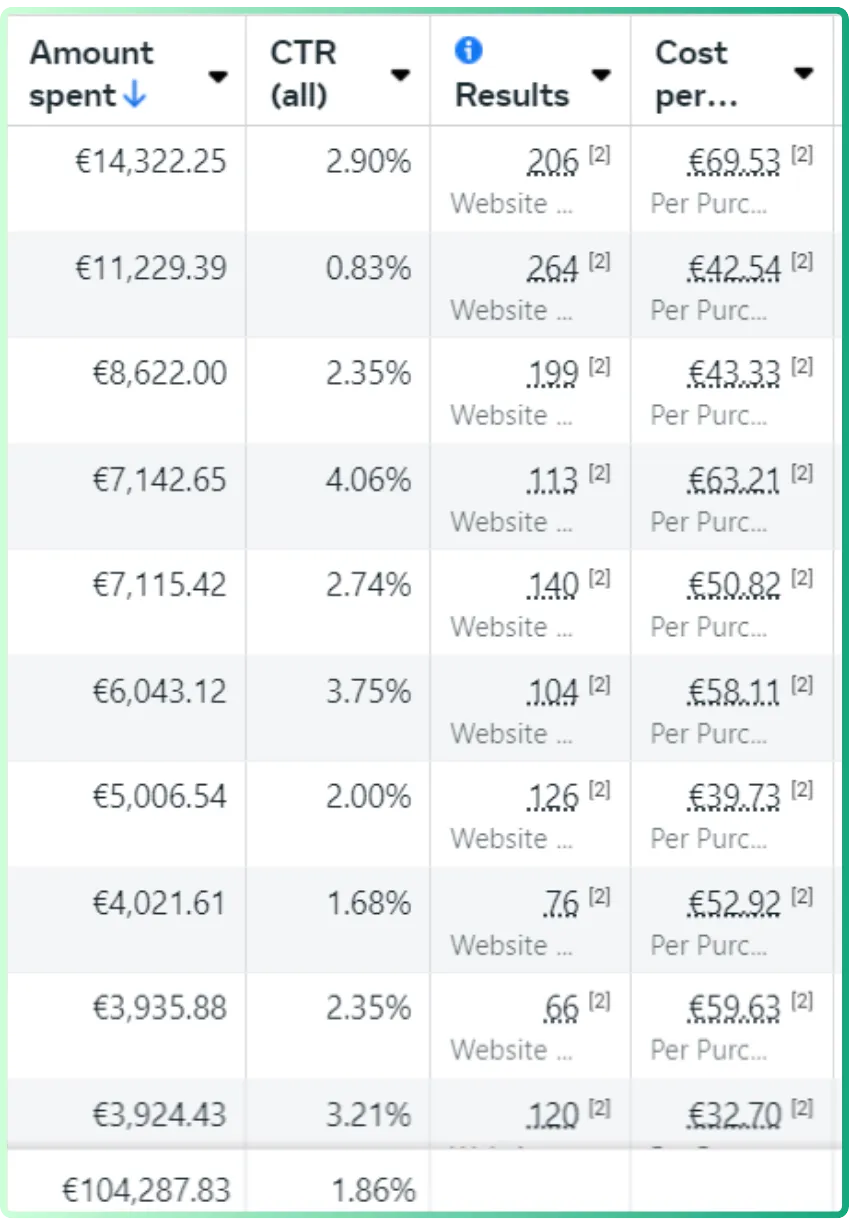849x1225 pixels.
Task: Open the Results column dropdown arrow
Action: tap(601, 75)
